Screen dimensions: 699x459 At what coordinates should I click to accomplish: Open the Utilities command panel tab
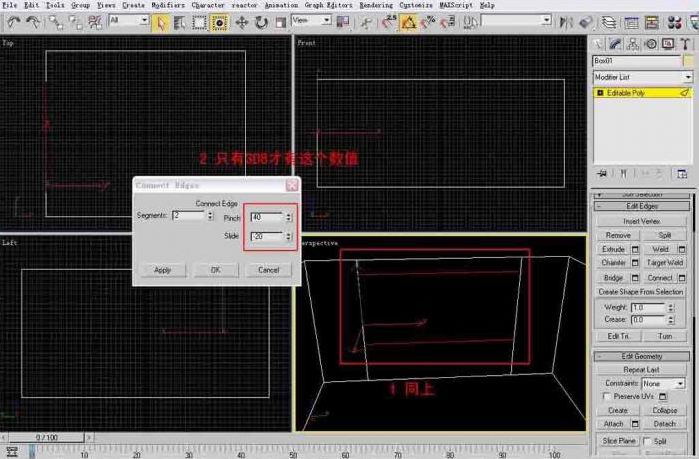click(684, 44)
